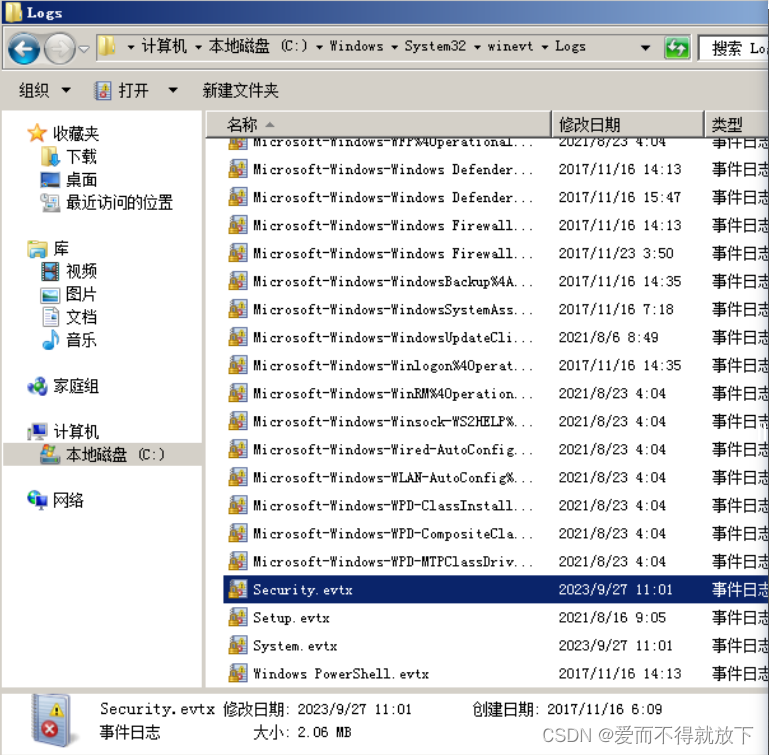This screenshot has height=755, width=769.
Task: Open the recent pages dropdown arrow
Action: tap(84, 49)
